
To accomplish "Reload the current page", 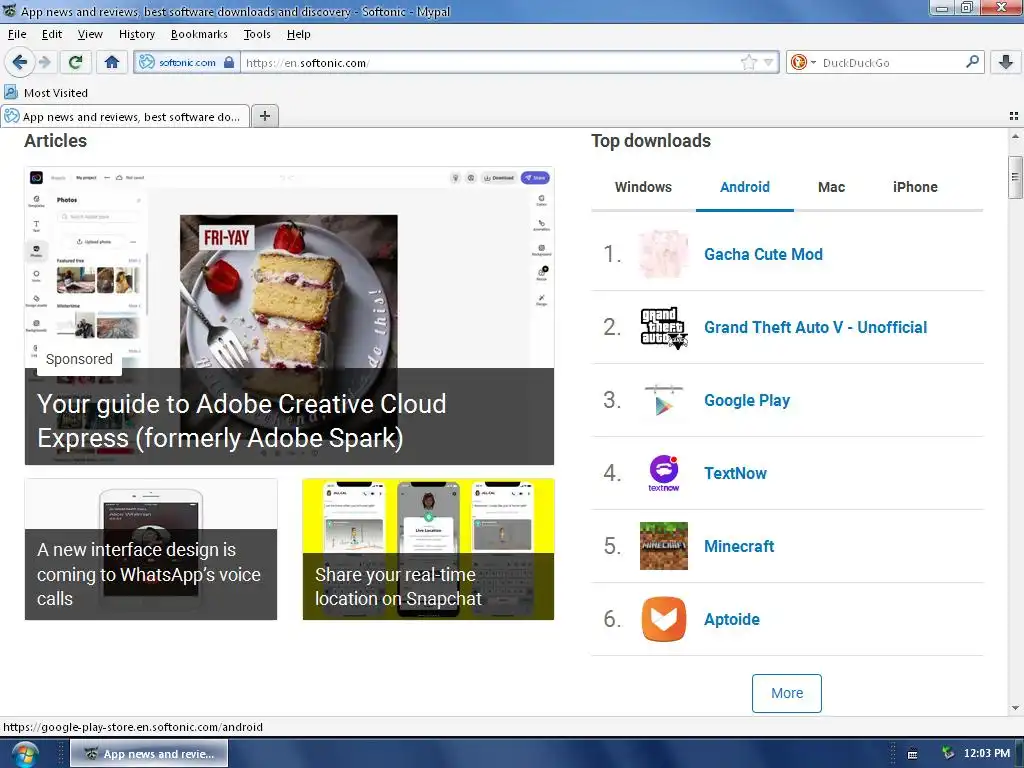I will pyautogui.click(x=75, y=62).
